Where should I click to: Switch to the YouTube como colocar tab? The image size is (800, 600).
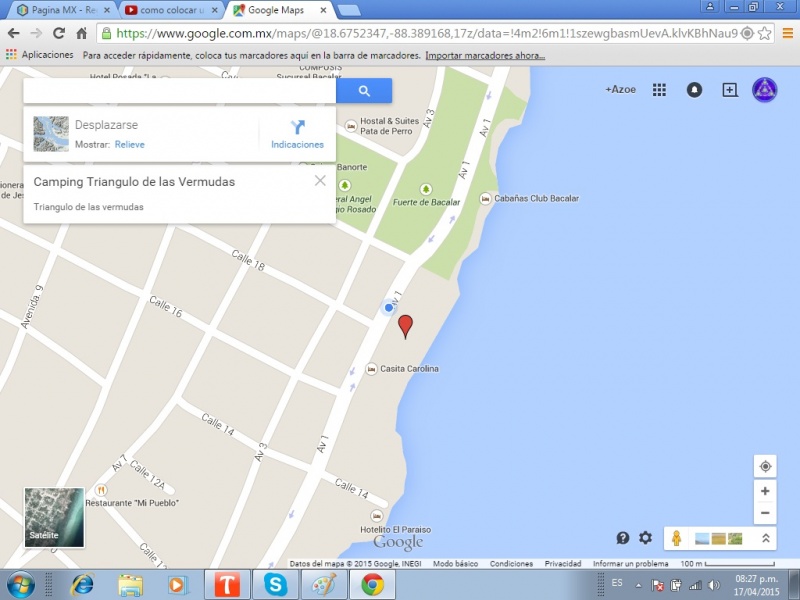167,9
